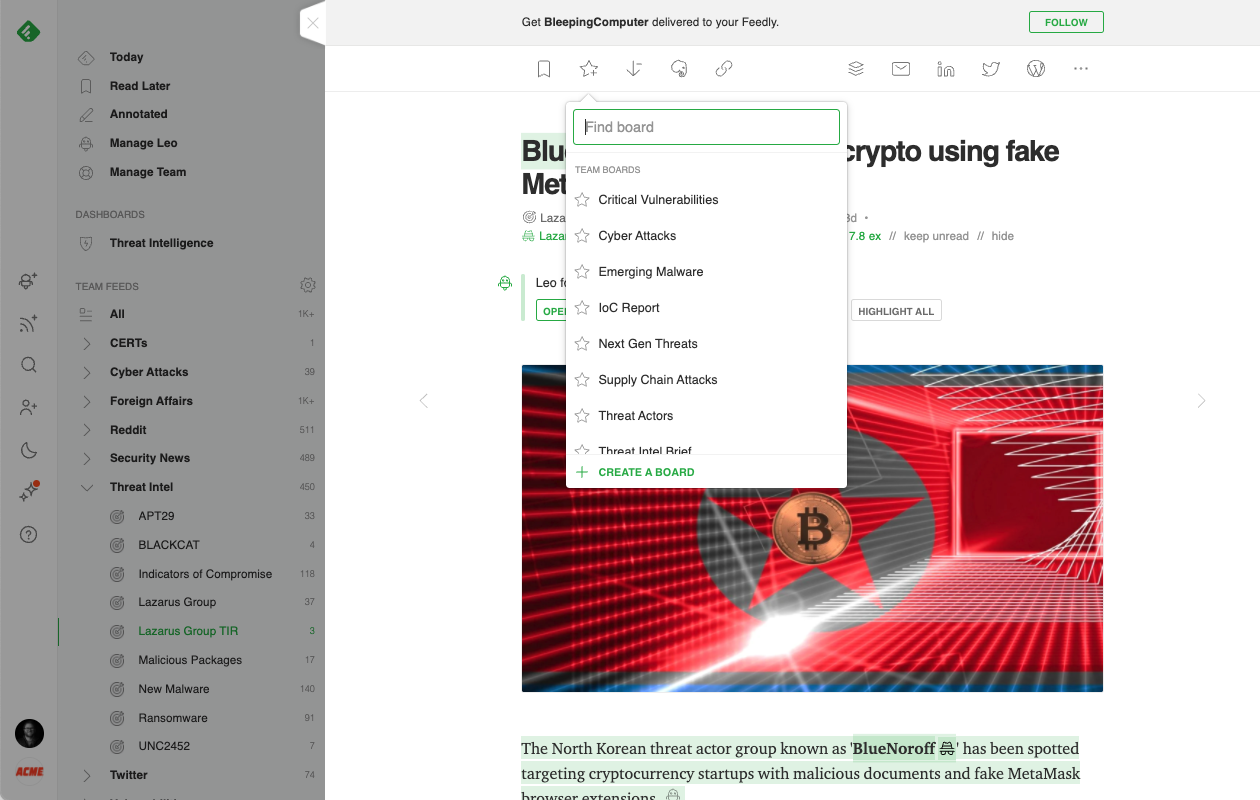Click the Read Later bookmark icon in article toolbar
Screen dimensions: 1260x800
[544, 69]
